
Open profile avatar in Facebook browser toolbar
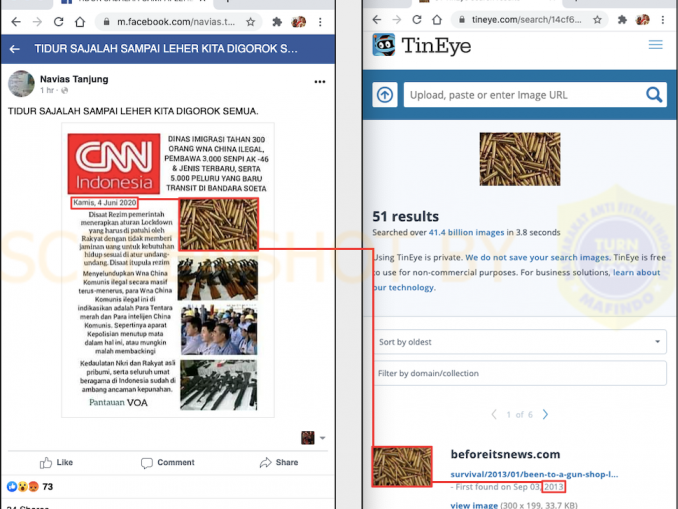[x=298, y=22]
